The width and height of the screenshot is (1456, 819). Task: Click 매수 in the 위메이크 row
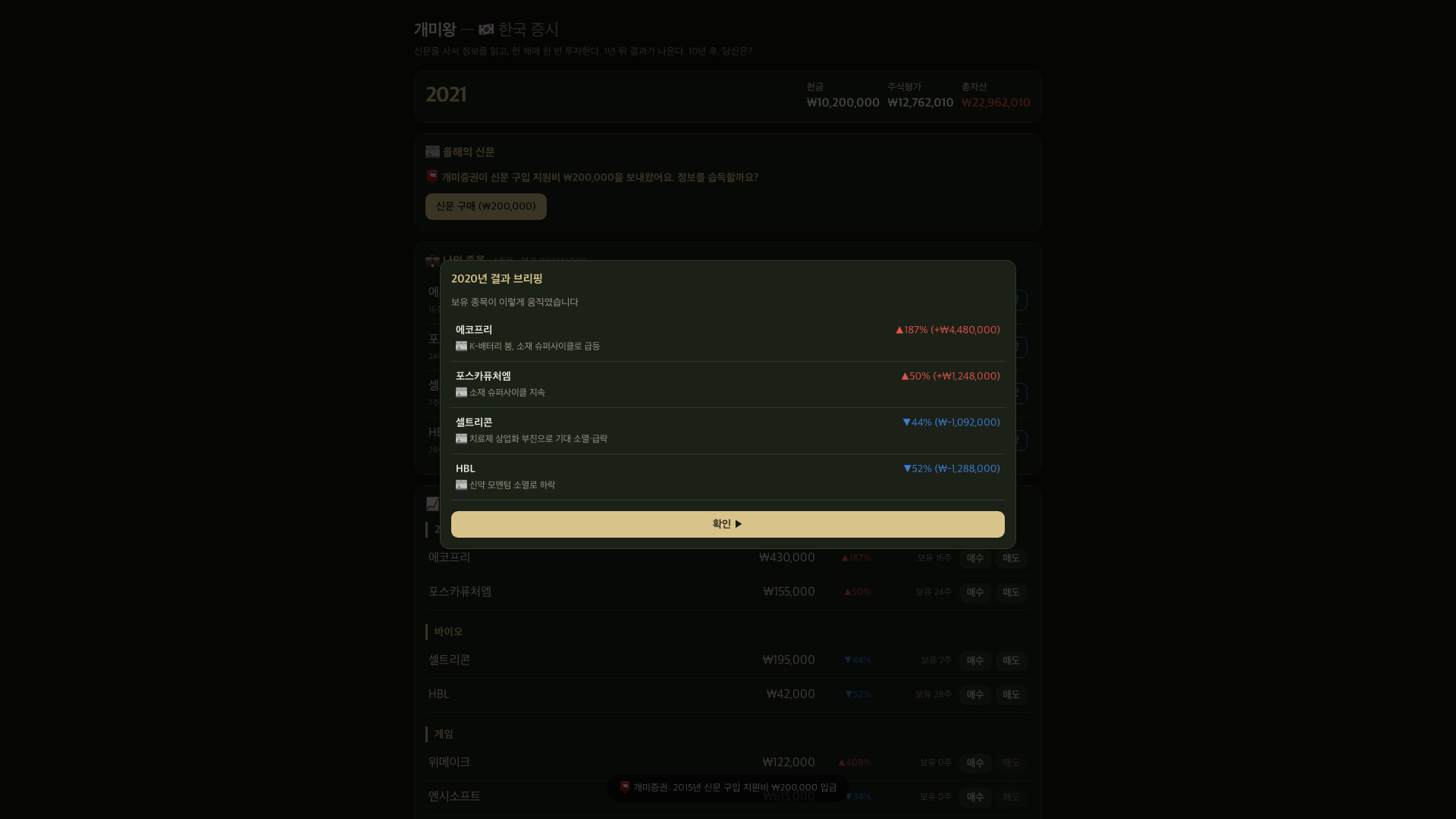(x=975, y=763)
